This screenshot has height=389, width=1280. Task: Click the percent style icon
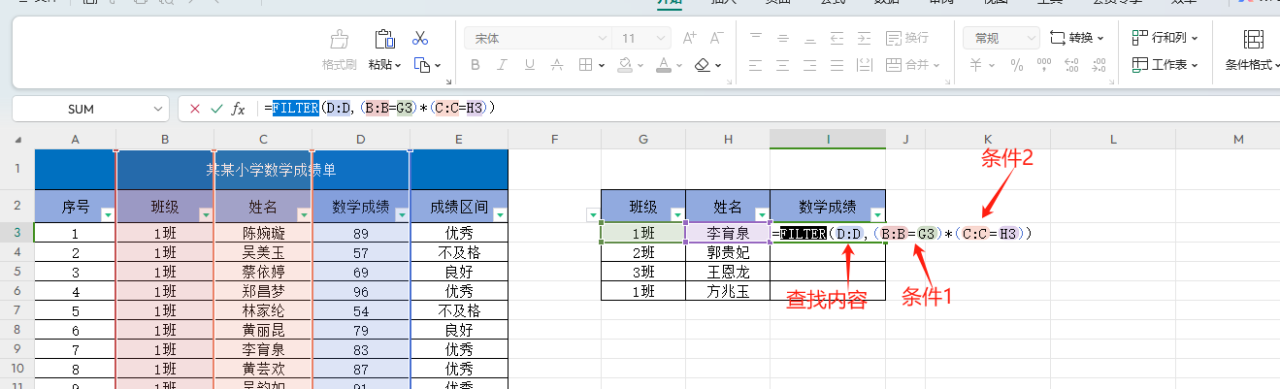(1017, 65)
